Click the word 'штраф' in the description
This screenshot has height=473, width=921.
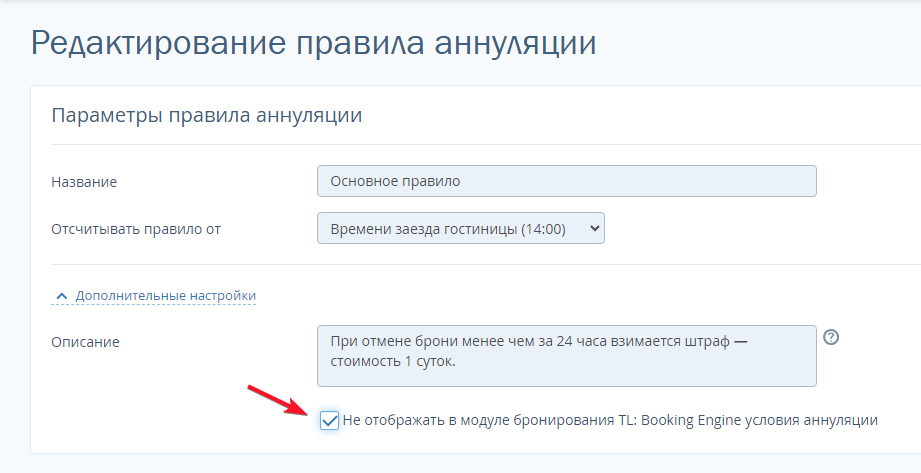pos(708,342)
